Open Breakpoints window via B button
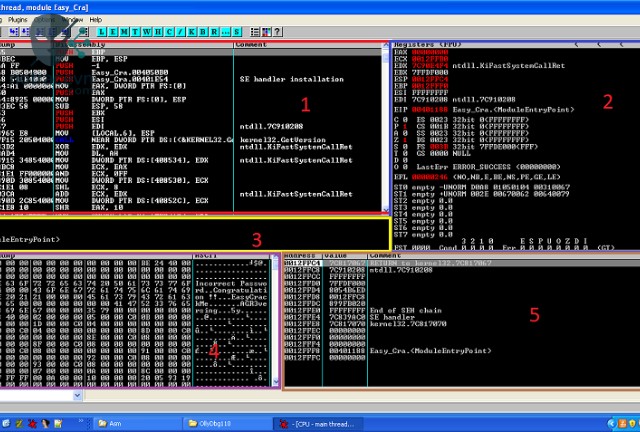This screenshot has height=432, width=640. pyautogui.click(x=203, y=31)
